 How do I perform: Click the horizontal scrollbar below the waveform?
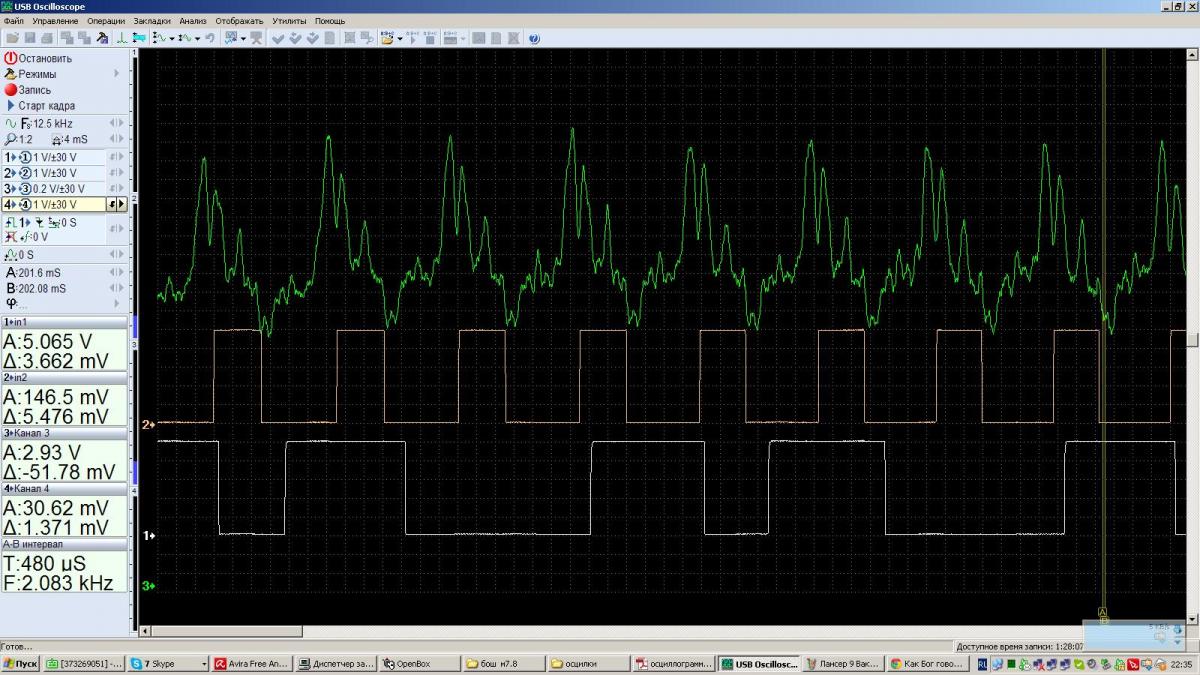tap(600, 631)
